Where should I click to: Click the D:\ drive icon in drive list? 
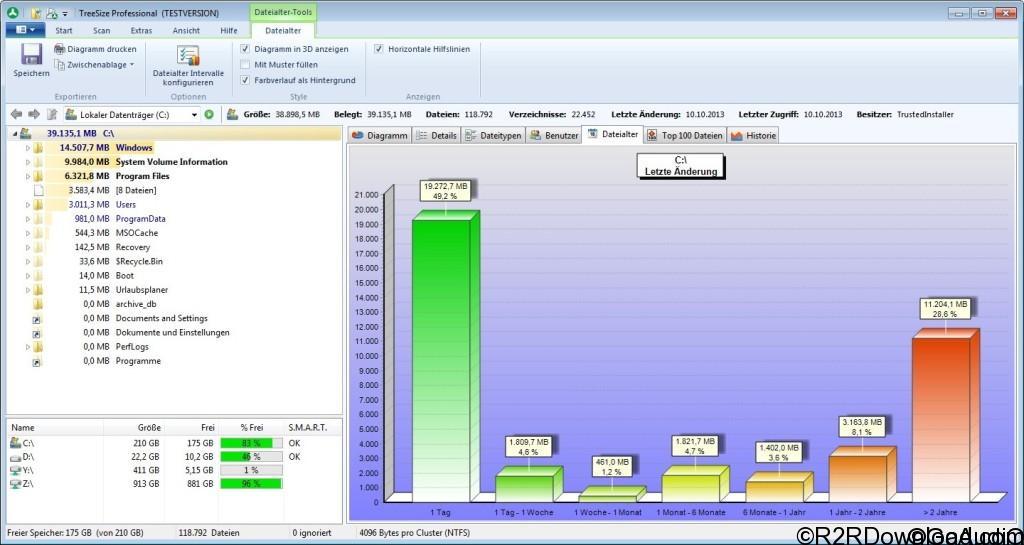tap(16, 457)
